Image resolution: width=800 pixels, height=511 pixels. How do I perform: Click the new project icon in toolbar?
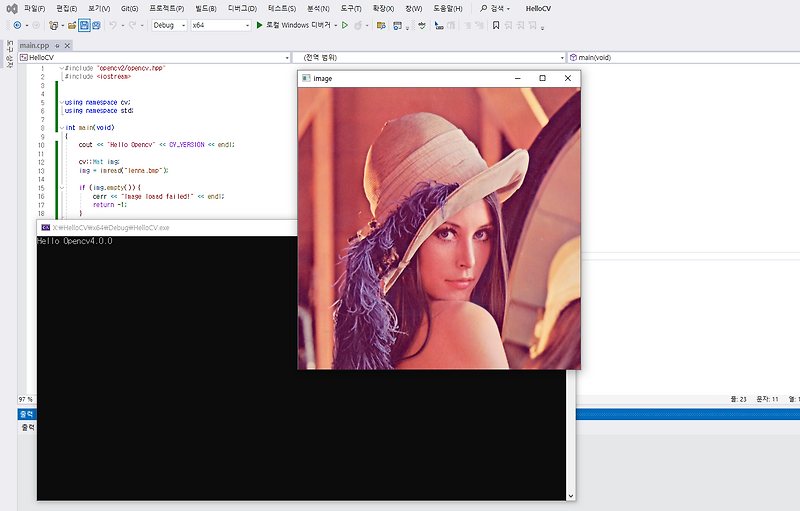pyautogui.click(x=54, y=25)
